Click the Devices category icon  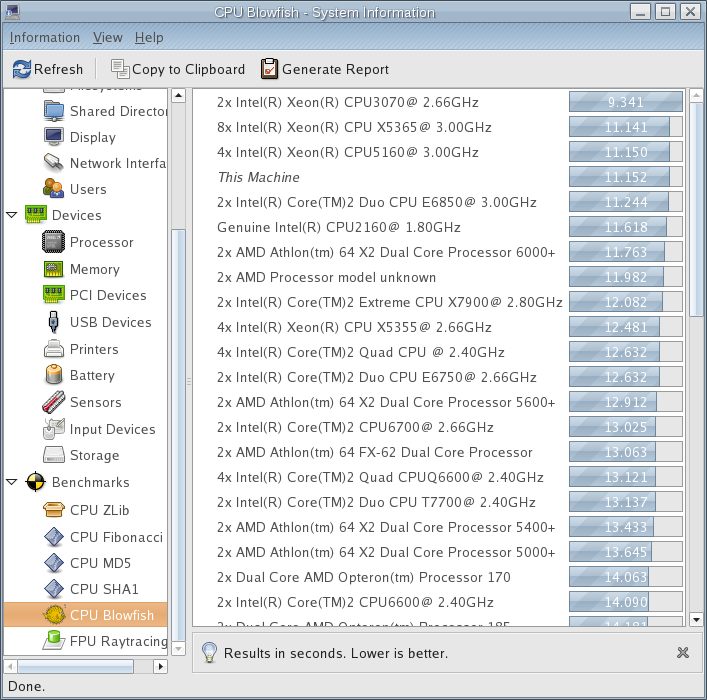pos(36,215)
